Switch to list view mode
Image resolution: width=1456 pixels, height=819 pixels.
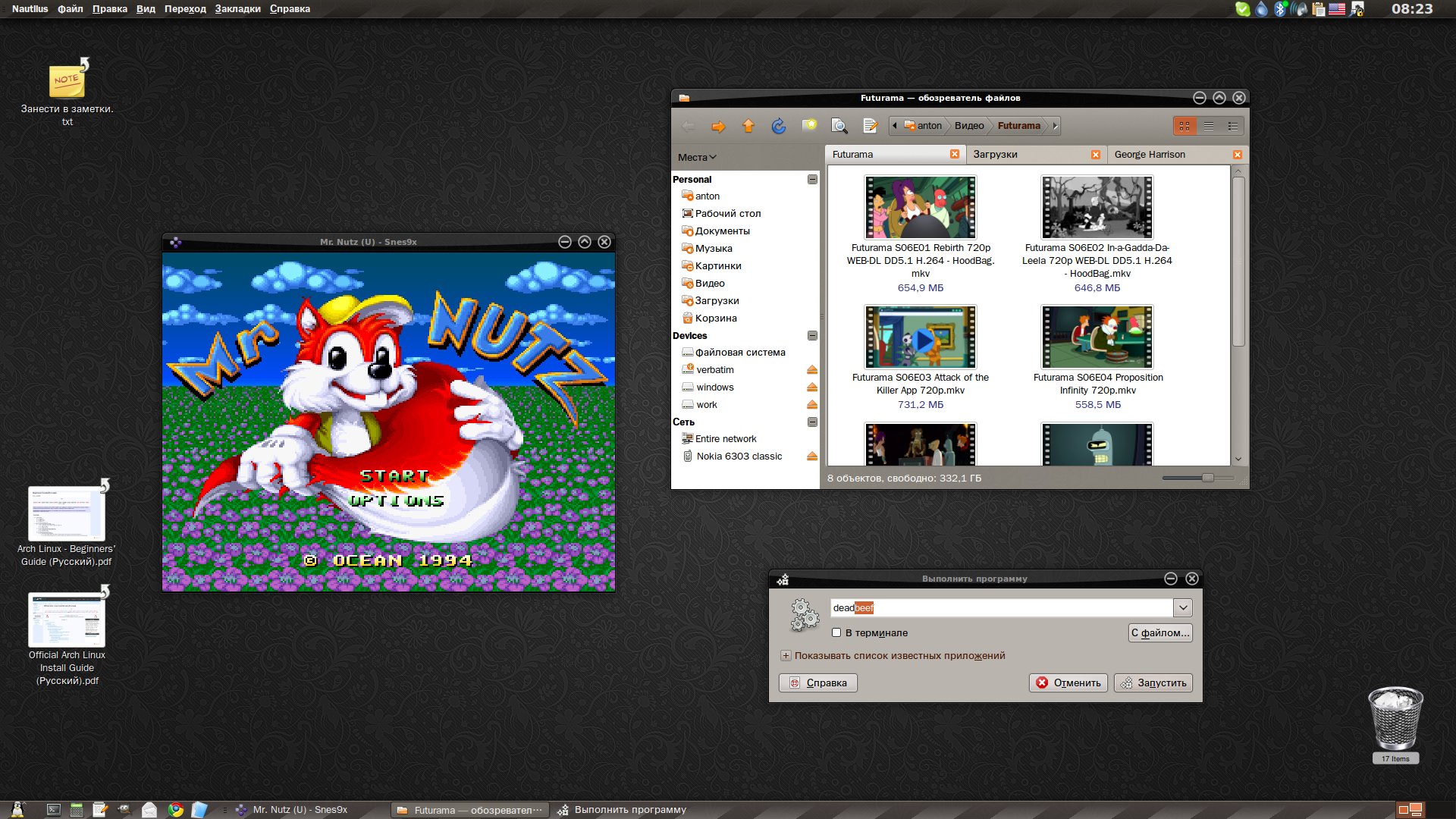[x=1209, y=126]
